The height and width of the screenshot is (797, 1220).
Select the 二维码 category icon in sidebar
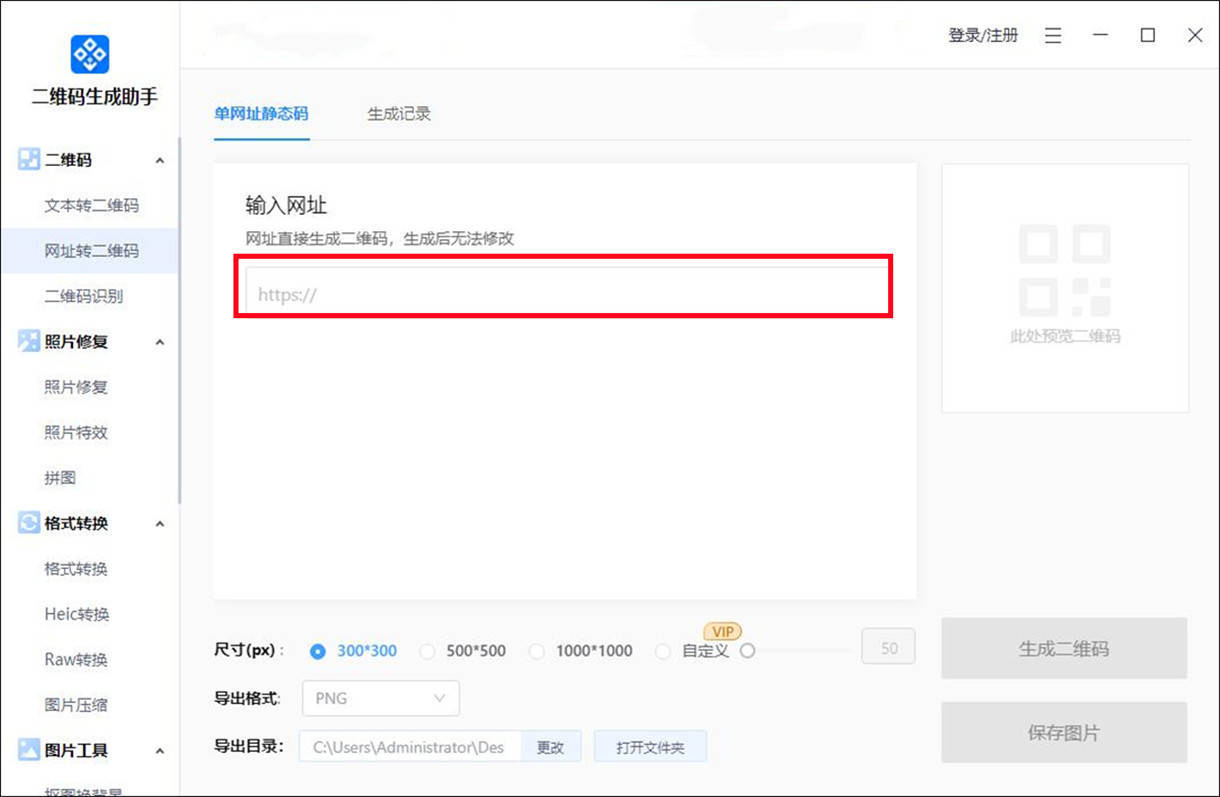click(x=28, y=159)
